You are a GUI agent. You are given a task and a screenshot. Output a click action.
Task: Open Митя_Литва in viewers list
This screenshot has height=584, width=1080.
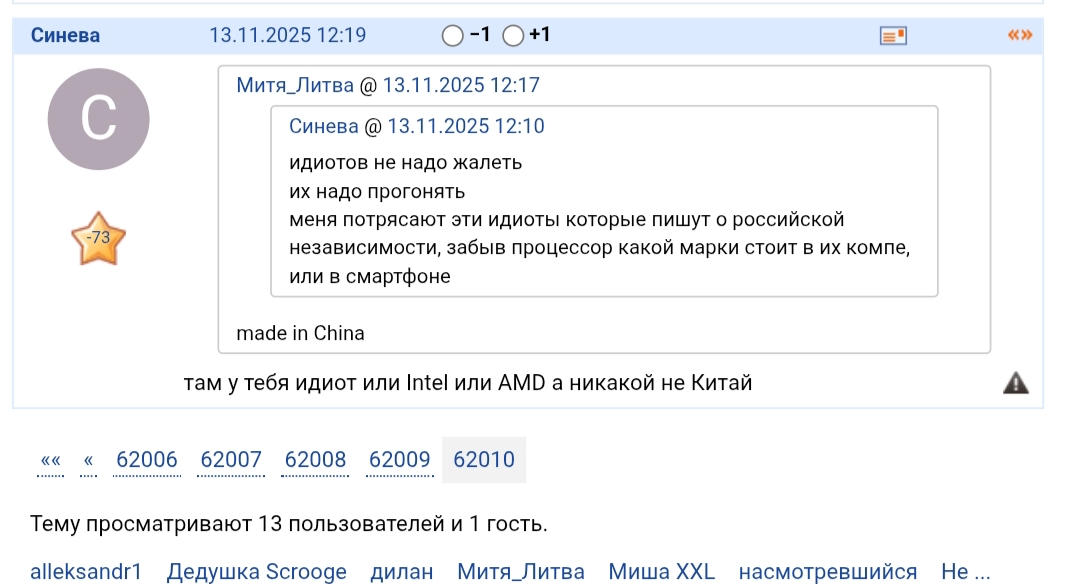pyautogui.click(x=521, y=572)
